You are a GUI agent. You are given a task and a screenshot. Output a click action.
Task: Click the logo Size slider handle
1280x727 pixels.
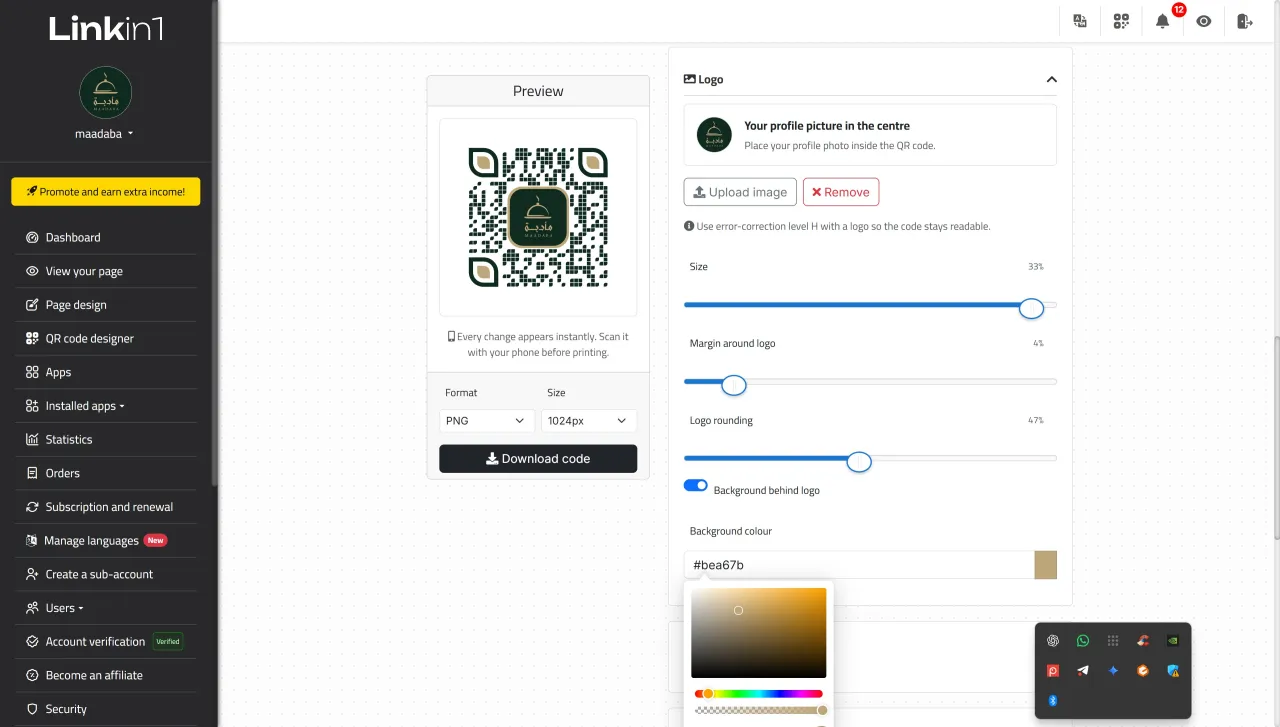[1032, 308]
